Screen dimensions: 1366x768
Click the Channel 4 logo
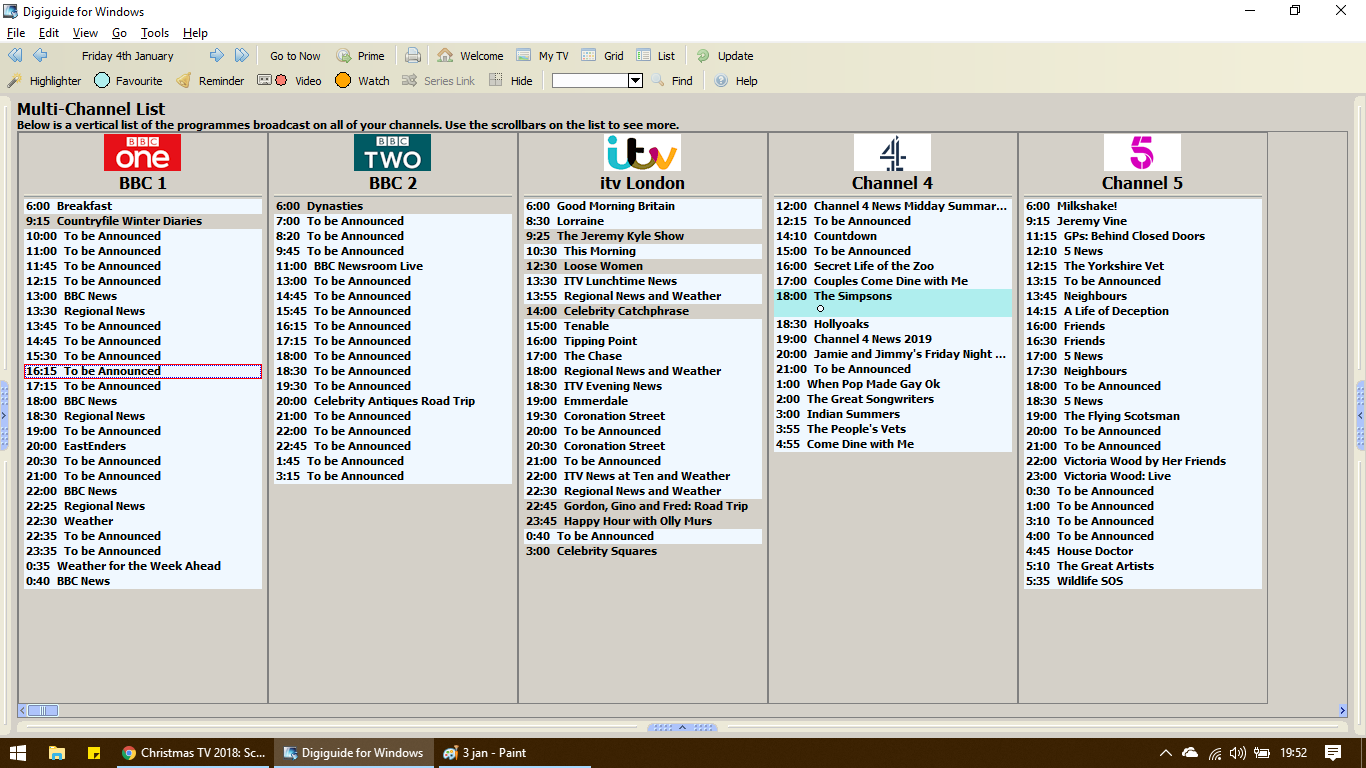tap(892, 153)
